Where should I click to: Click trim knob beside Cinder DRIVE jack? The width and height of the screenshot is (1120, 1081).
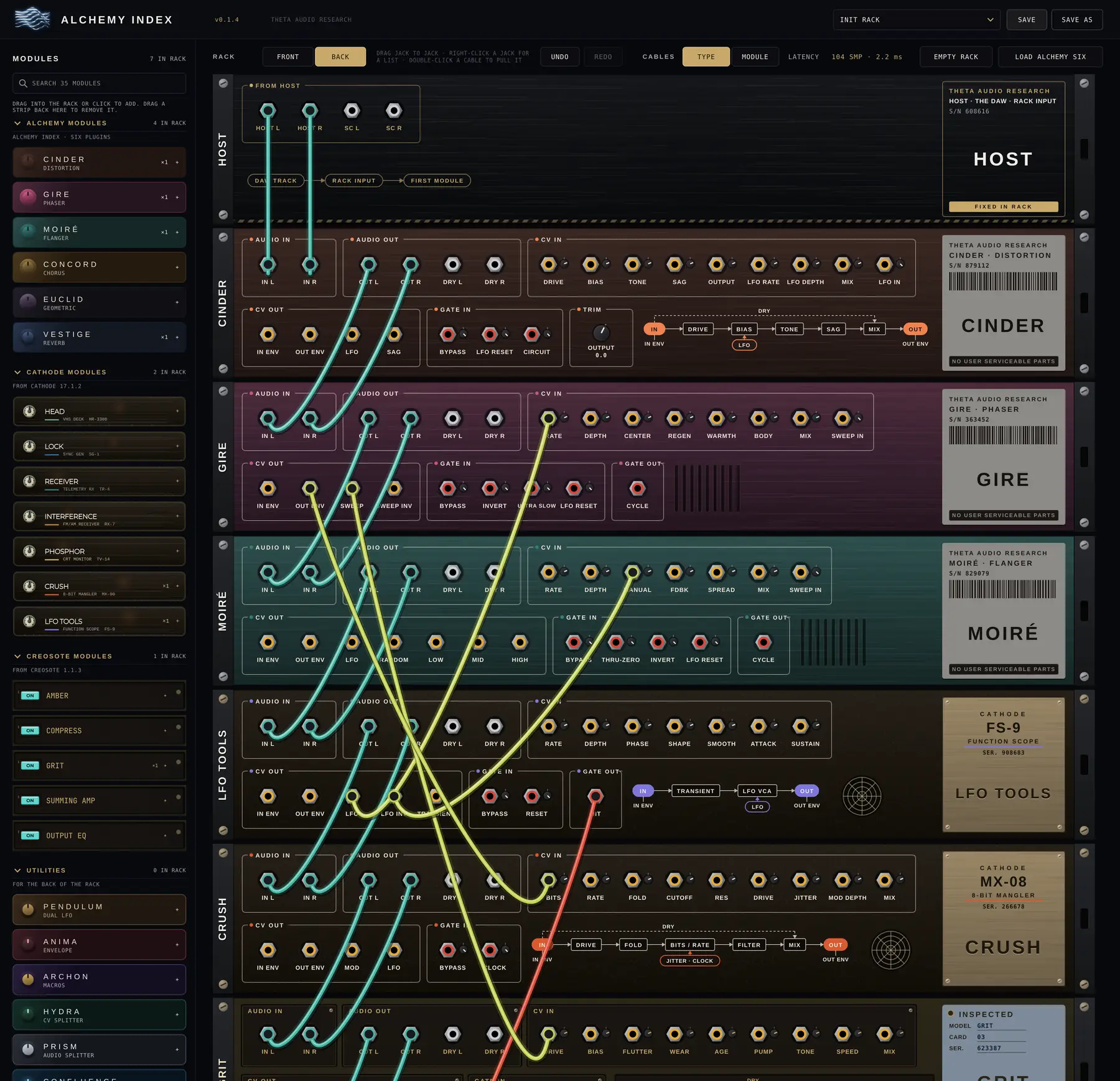click(564, 264)
